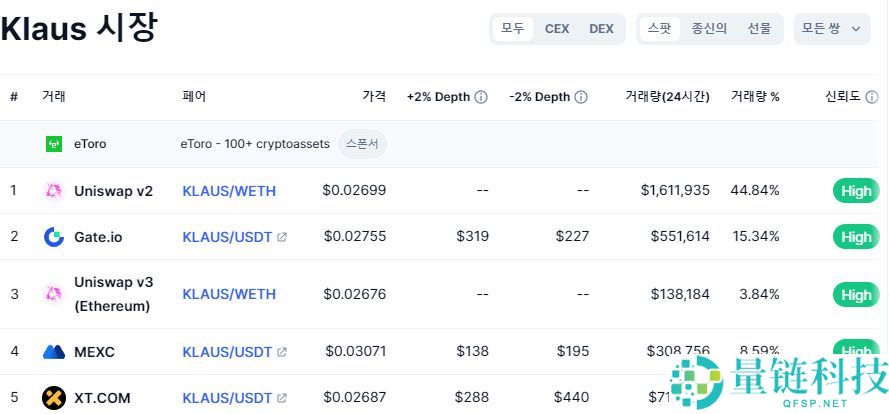Click info icon next to 신뢰도 header

point(871,97)
